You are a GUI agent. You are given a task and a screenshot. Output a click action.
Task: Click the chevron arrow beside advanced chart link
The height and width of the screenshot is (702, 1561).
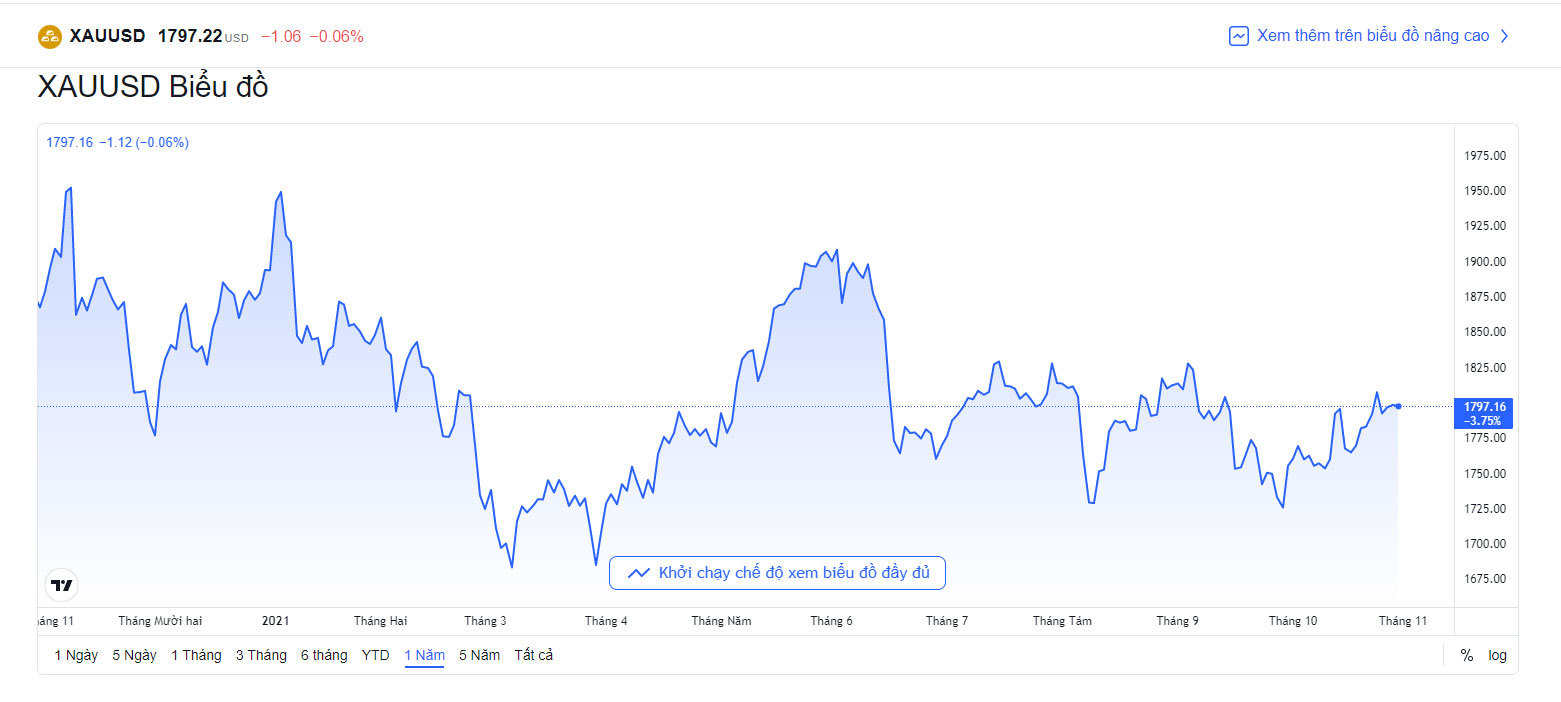1505,36
